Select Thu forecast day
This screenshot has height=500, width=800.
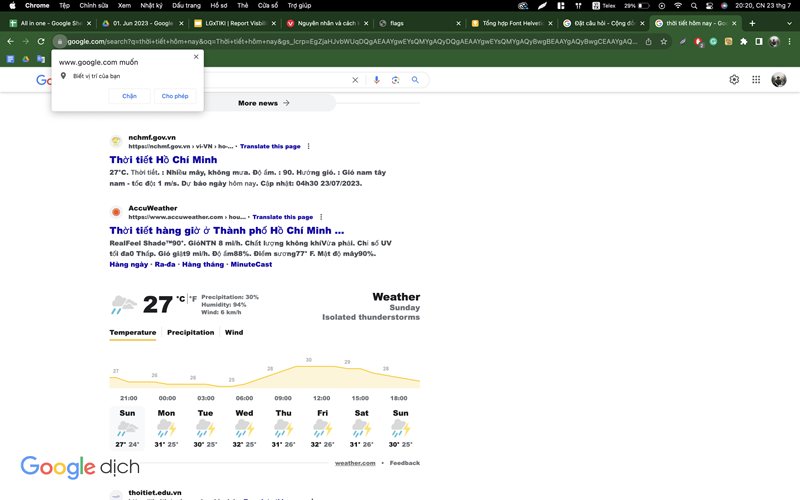283,428
